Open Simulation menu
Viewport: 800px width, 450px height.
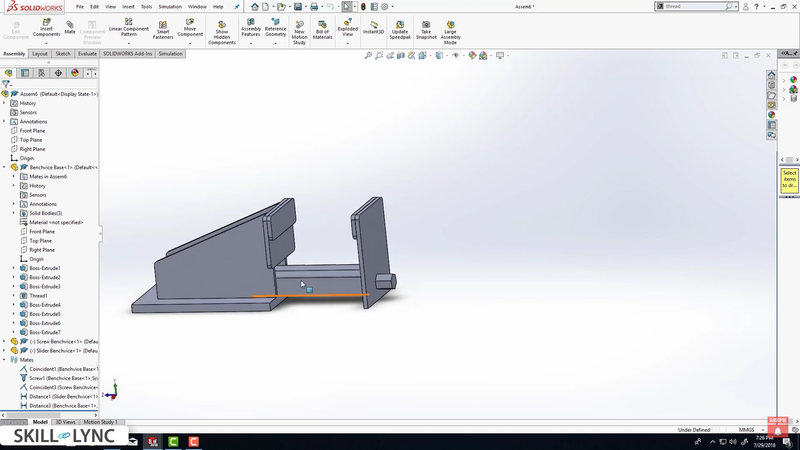click(x=170, y=7)
